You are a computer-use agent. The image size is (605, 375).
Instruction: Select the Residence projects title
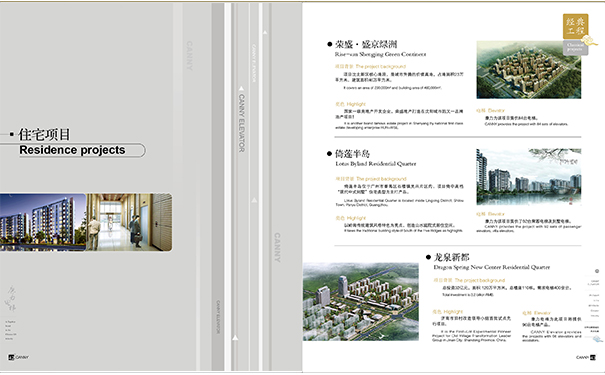(x=73, y=150)
